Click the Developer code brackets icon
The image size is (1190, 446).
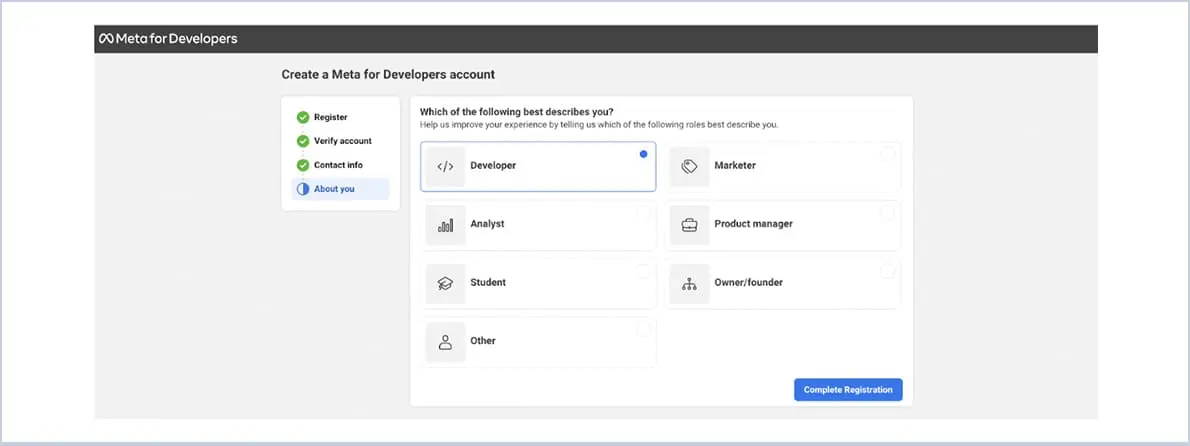pos(445,167)
